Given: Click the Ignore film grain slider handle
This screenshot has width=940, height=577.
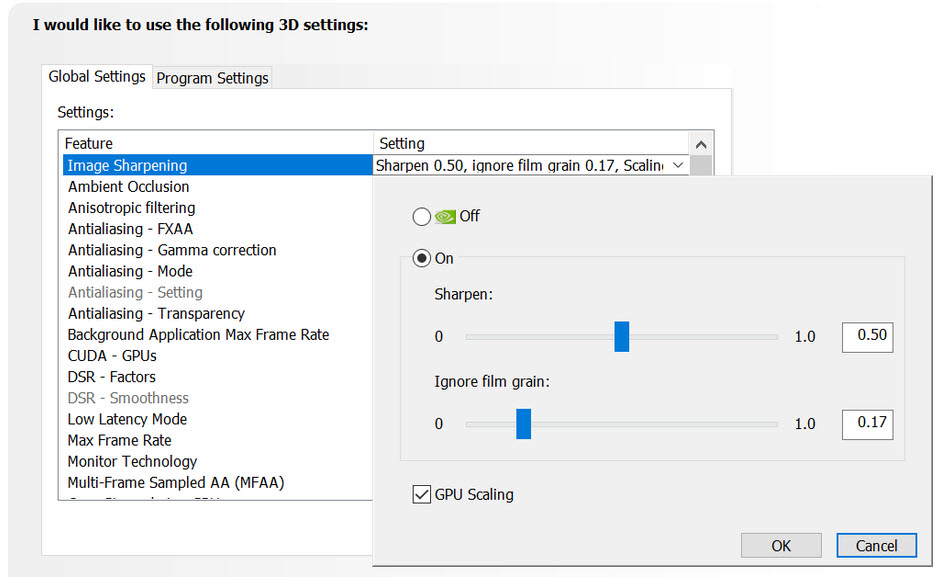Looking at the screenshot, I should tap(523, 423).
